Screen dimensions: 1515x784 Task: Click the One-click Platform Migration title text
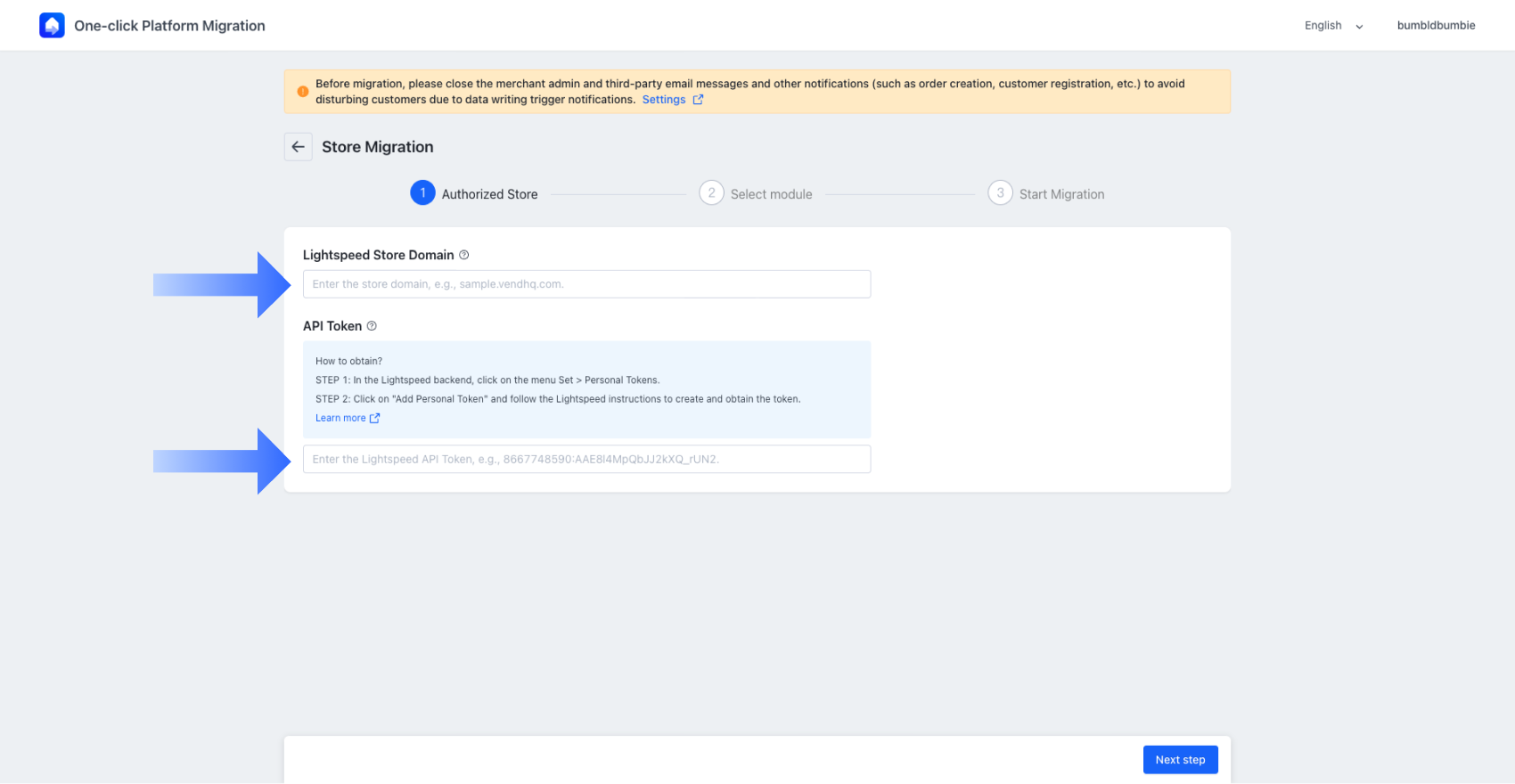pos(170,26)
